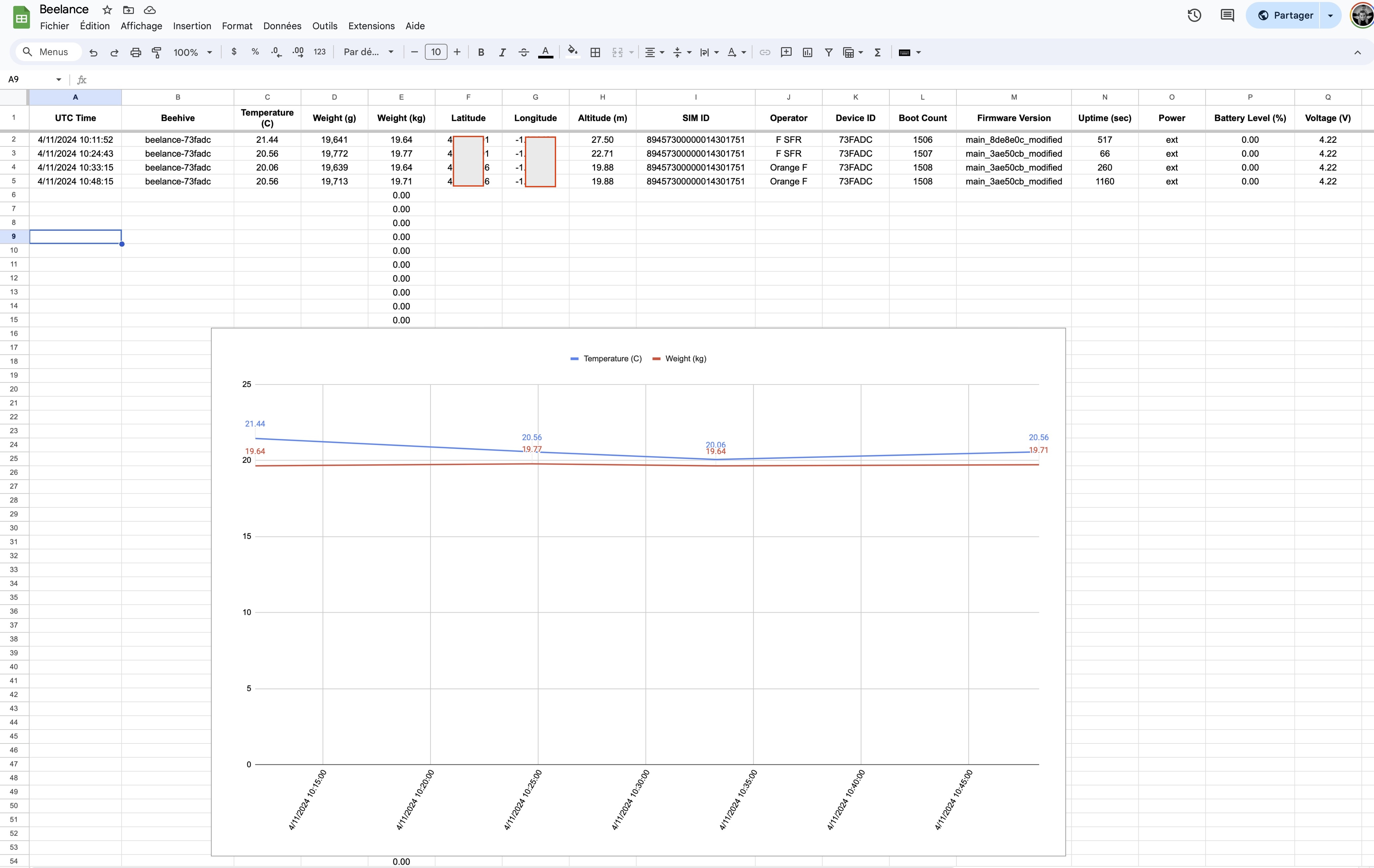The image size is (1374, 868).
Task: Star the Beelance document
Action: pos(107,10)
